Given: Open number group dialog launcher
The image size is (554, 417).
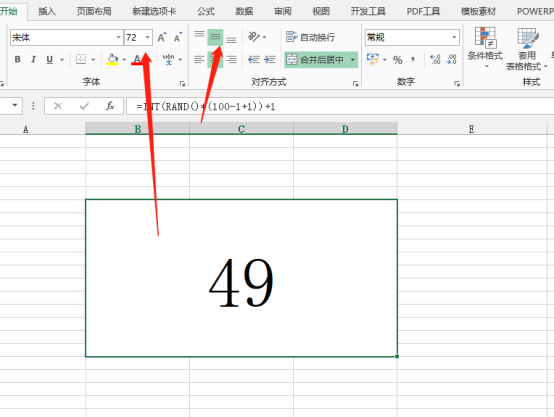Looking at the screenshot, I should [457, 84].
